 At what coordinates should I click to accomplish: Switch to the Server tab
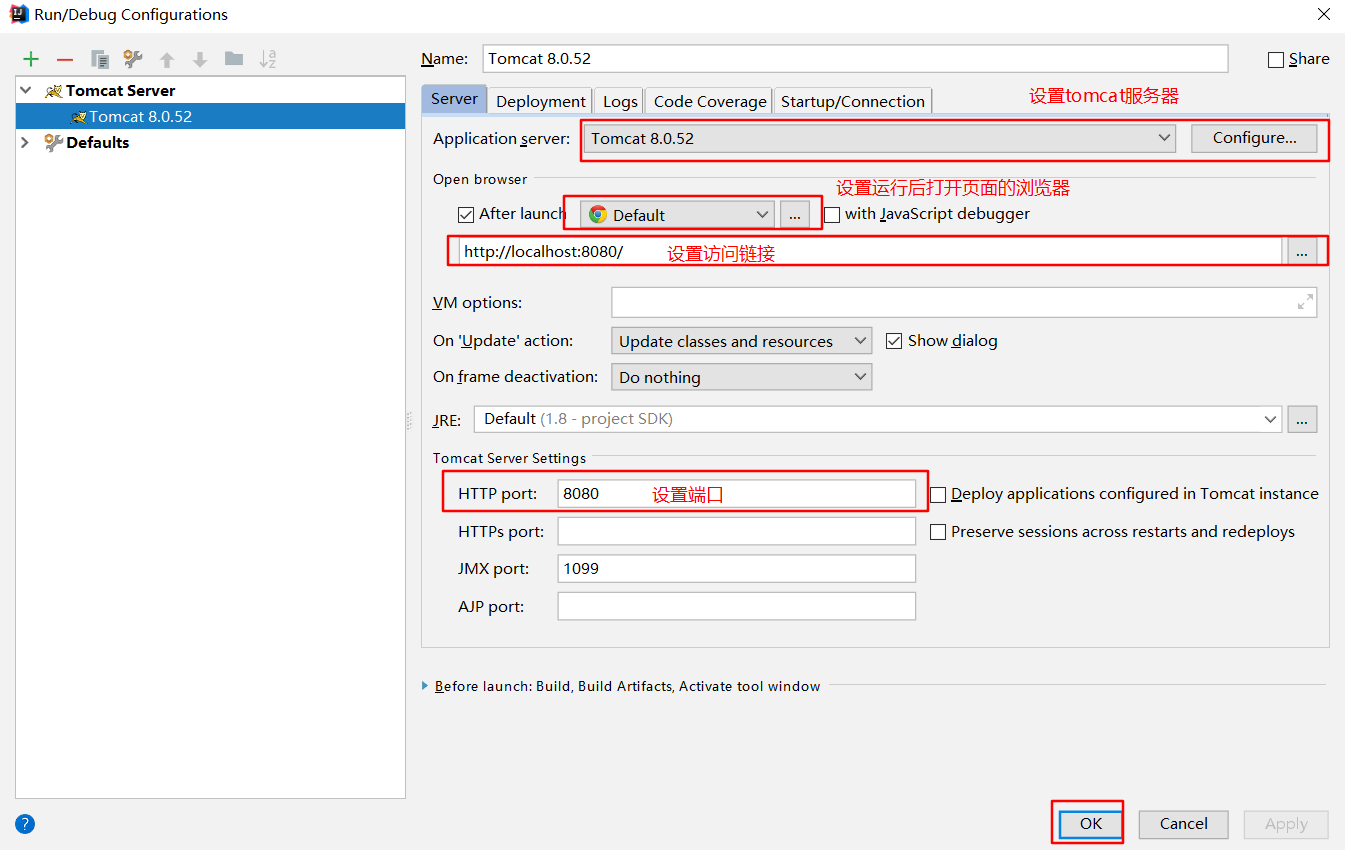454,99
